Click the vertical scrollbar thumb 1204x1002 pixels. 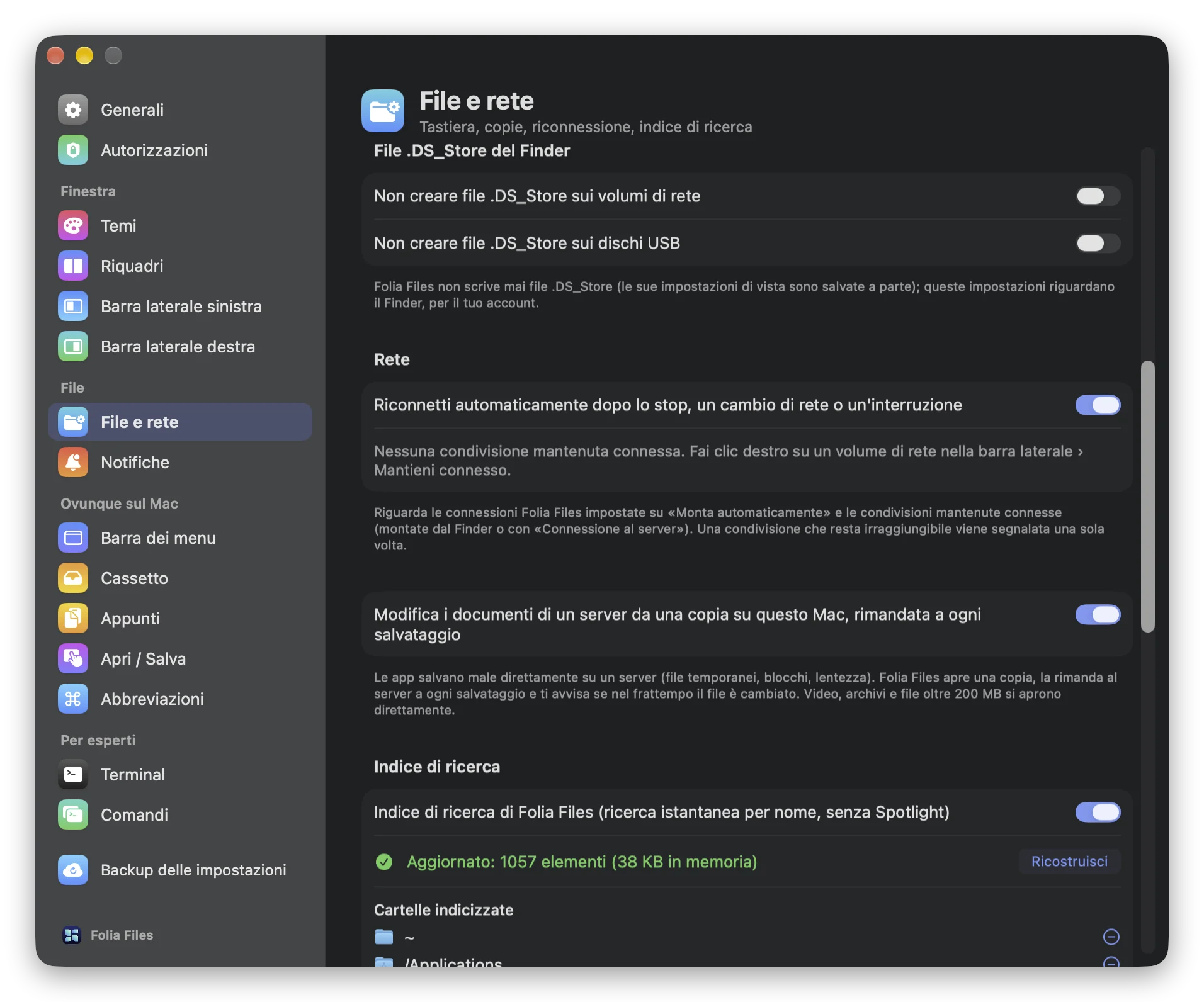pos(1148,497)
